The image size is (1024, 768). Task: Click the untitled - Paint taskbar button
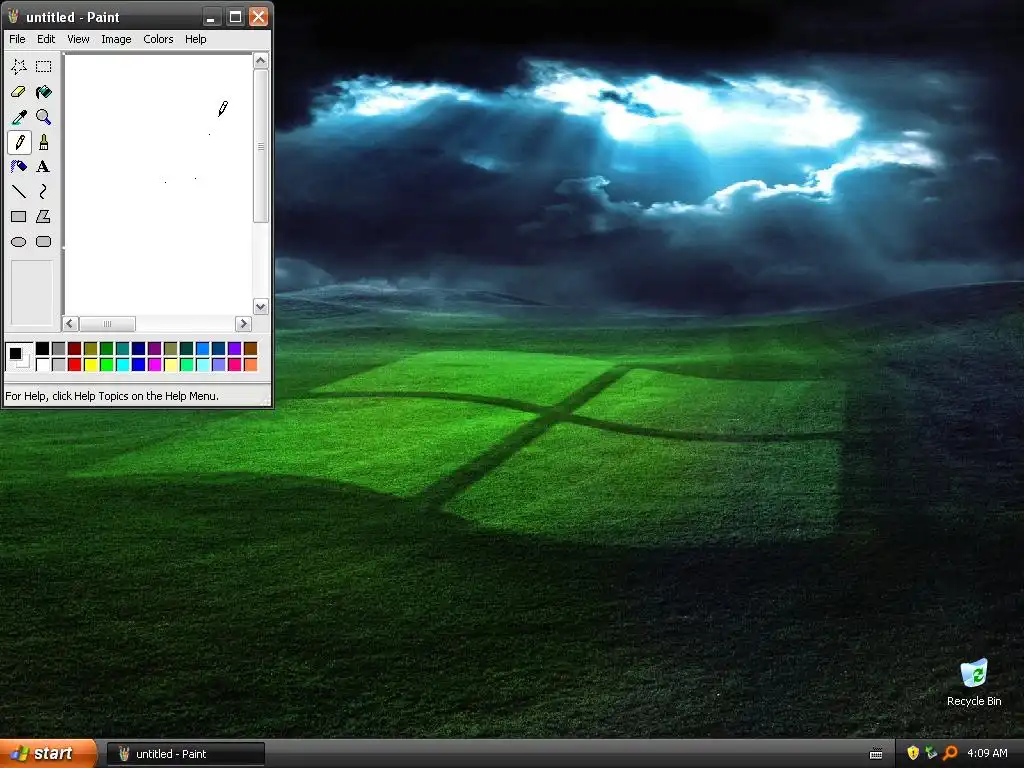pos(186,754)
